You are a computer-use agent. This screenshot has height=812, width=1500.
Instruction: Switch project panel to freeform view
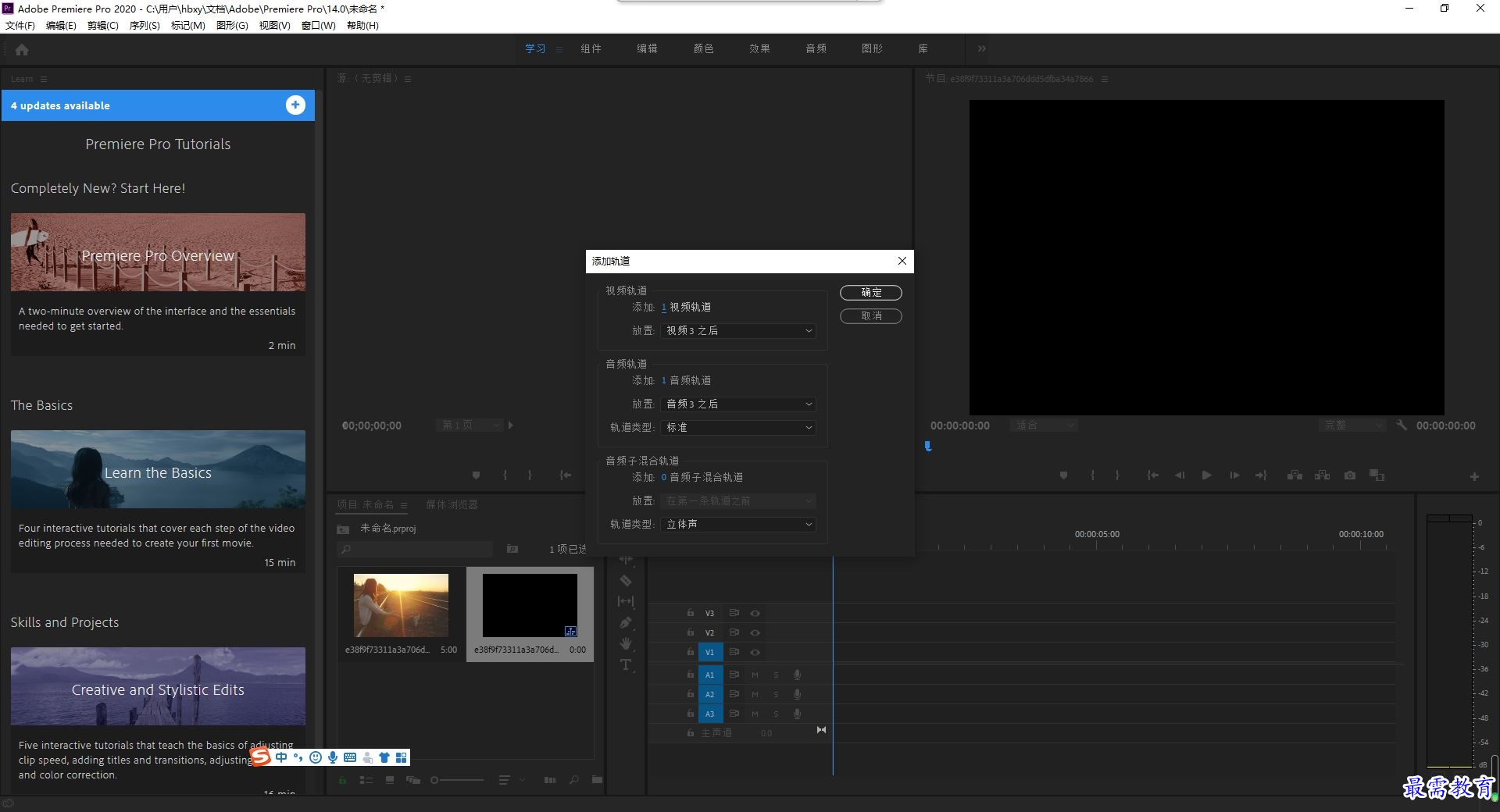point(412,779)
